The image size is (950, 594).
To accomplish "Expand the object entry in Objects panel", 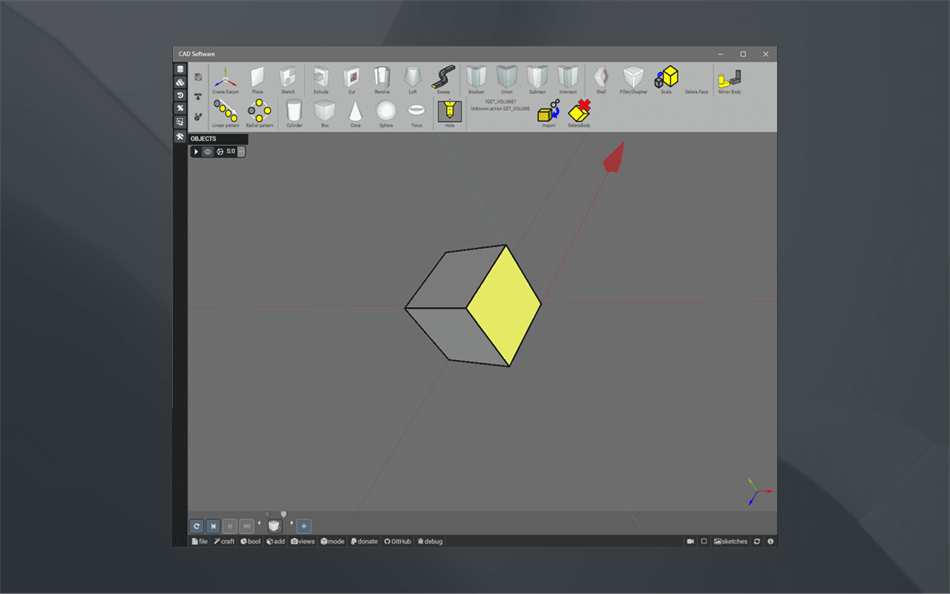I will tap(197, 151).
